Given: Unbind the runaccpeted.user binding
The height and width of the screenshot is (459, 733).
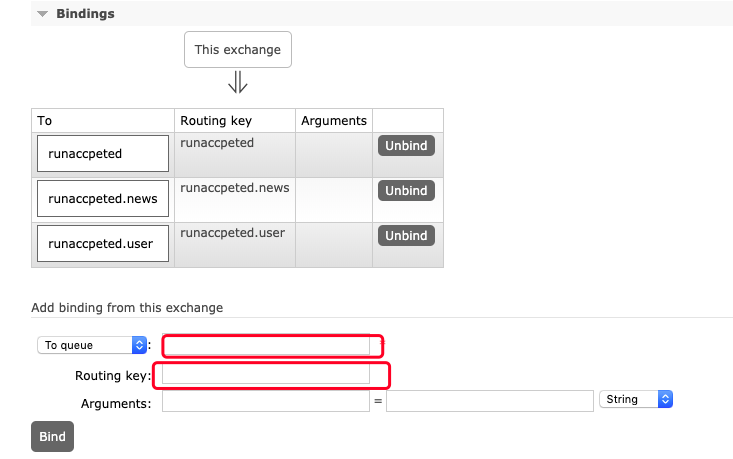Looking at the screenshot, I should pos(406,236).
